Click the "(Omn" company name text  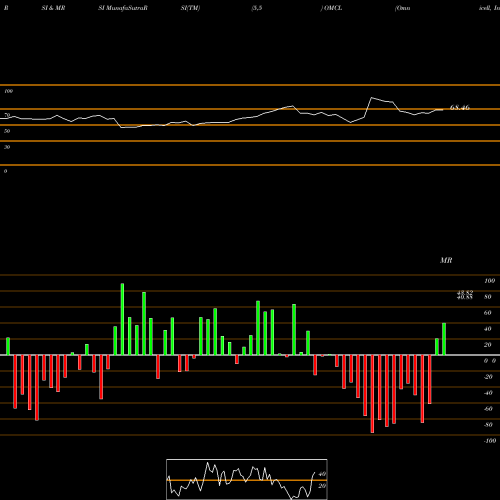click(x=402, y=8)
